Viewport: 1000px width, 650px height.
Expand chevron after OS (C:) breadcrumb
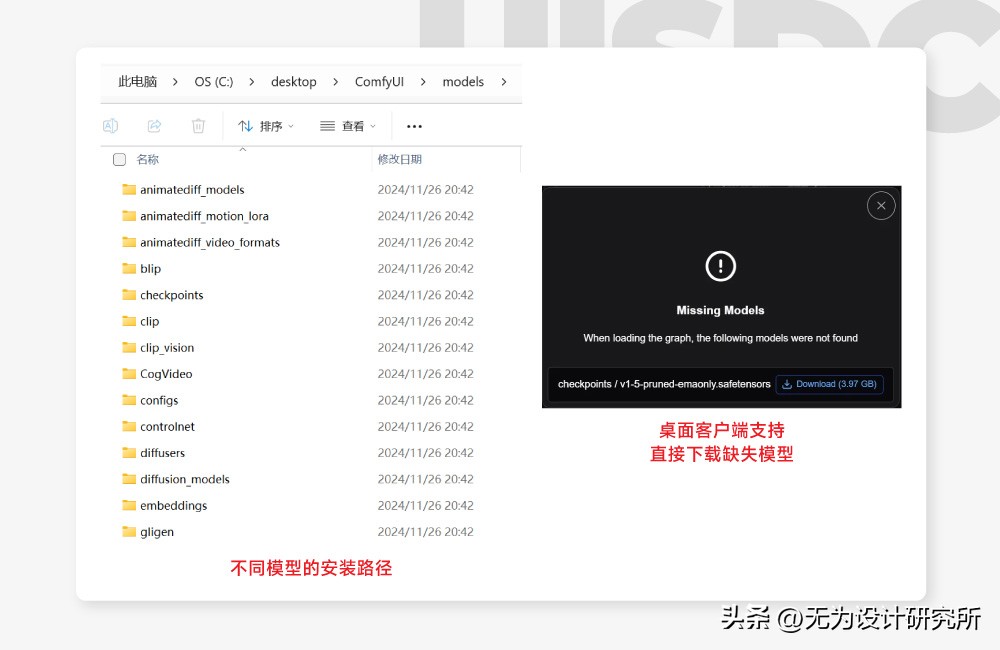(x=252, y=82)
